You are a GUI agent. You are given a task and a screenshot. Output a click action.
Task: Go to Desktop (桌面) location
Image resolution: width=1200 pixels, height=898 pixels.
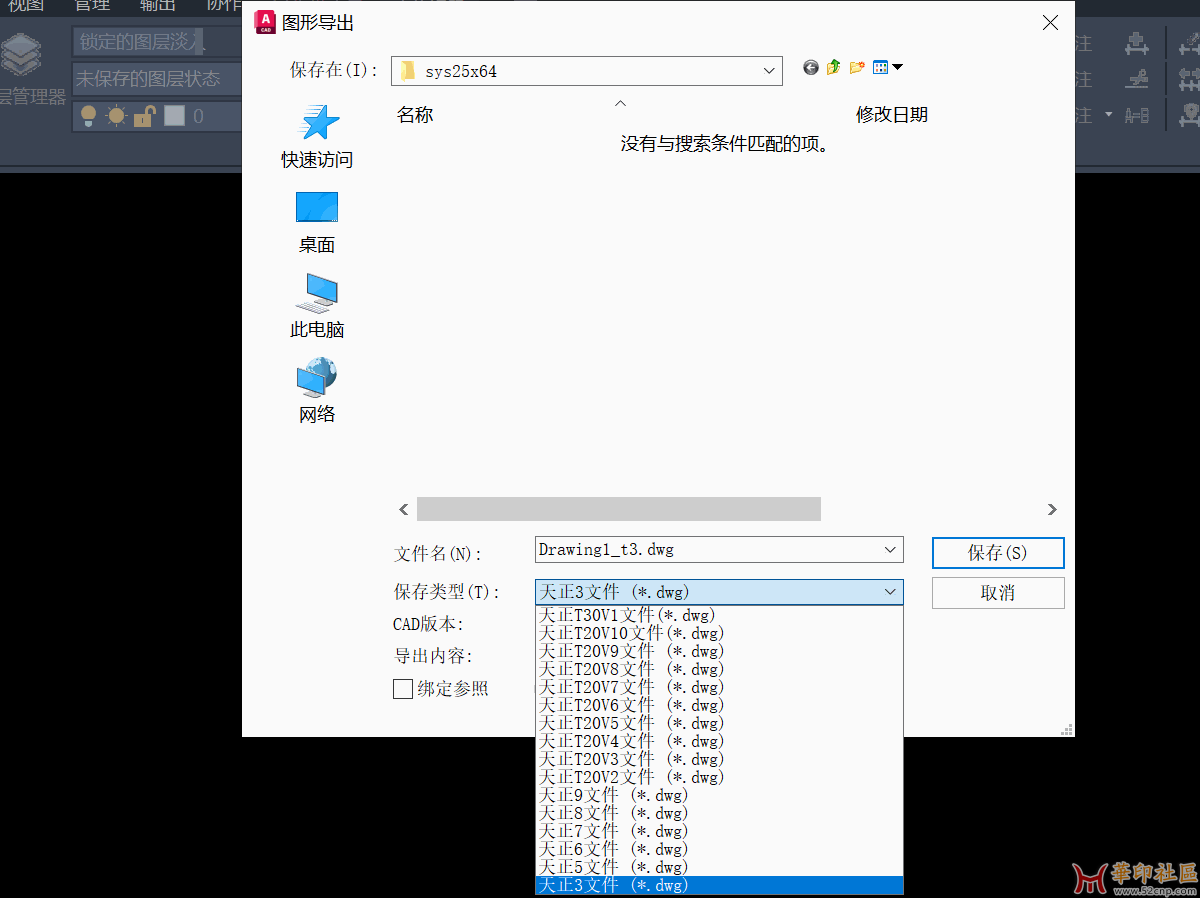click(x=317, y=221)
